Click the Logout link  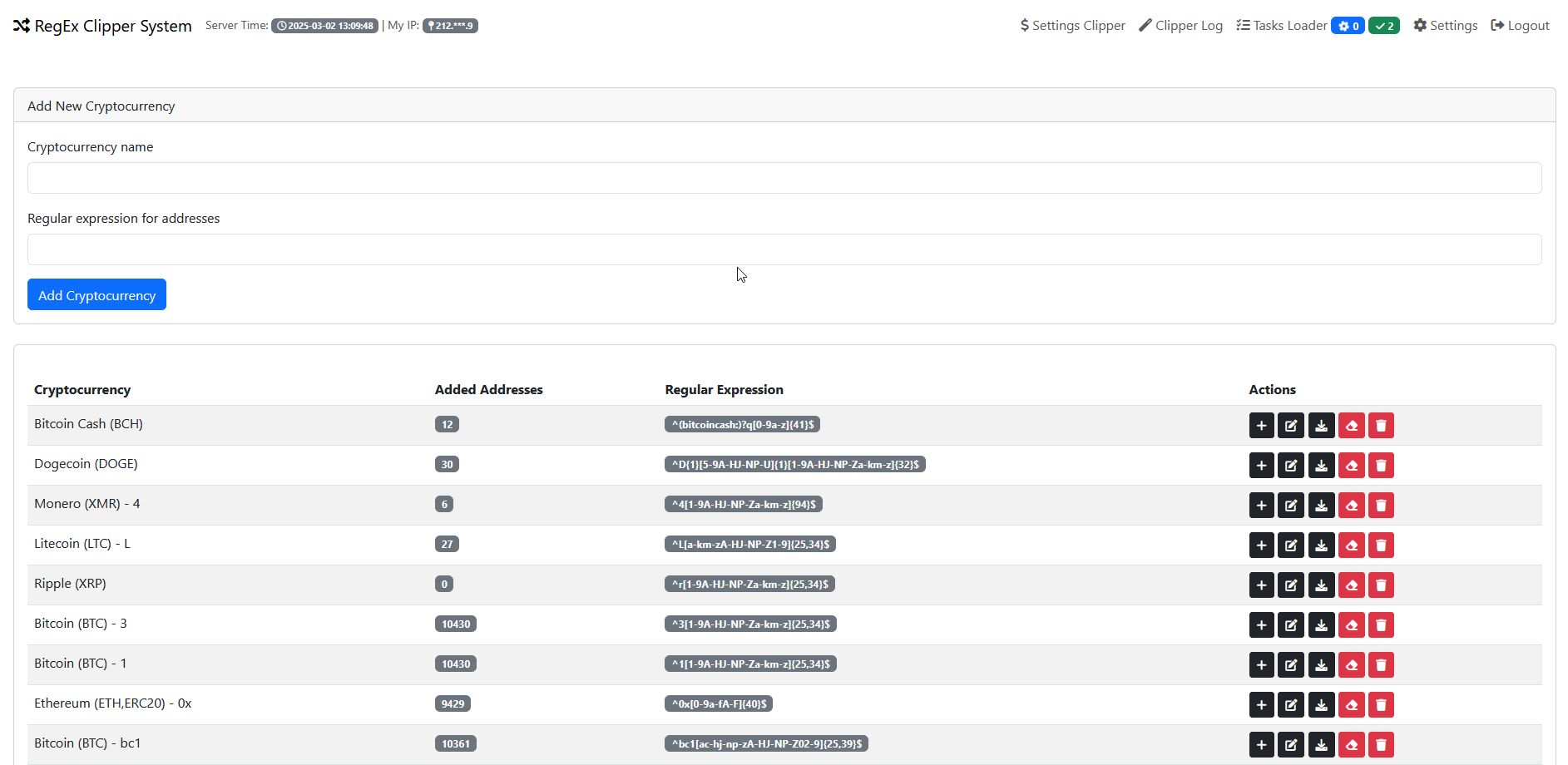(1520, 26)
